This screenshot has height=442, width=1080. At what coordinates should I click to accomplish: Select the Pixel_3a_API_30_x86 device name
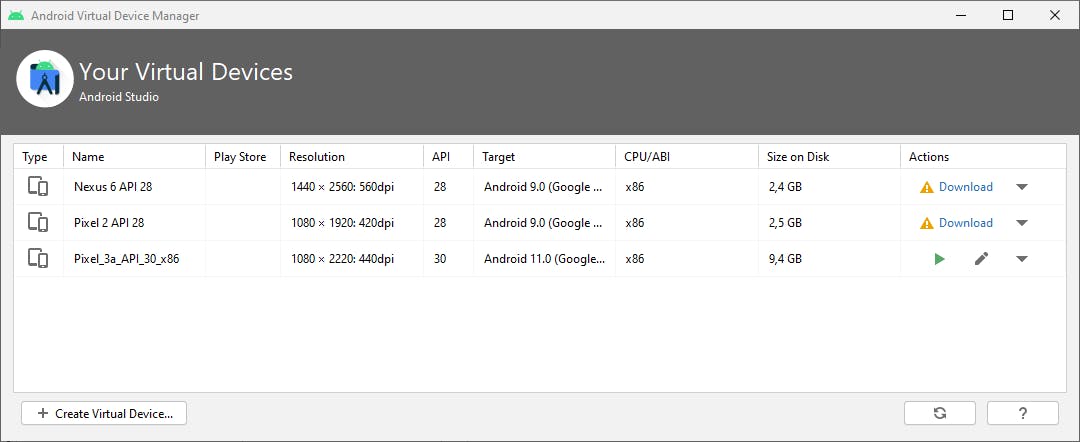(126, 259)
